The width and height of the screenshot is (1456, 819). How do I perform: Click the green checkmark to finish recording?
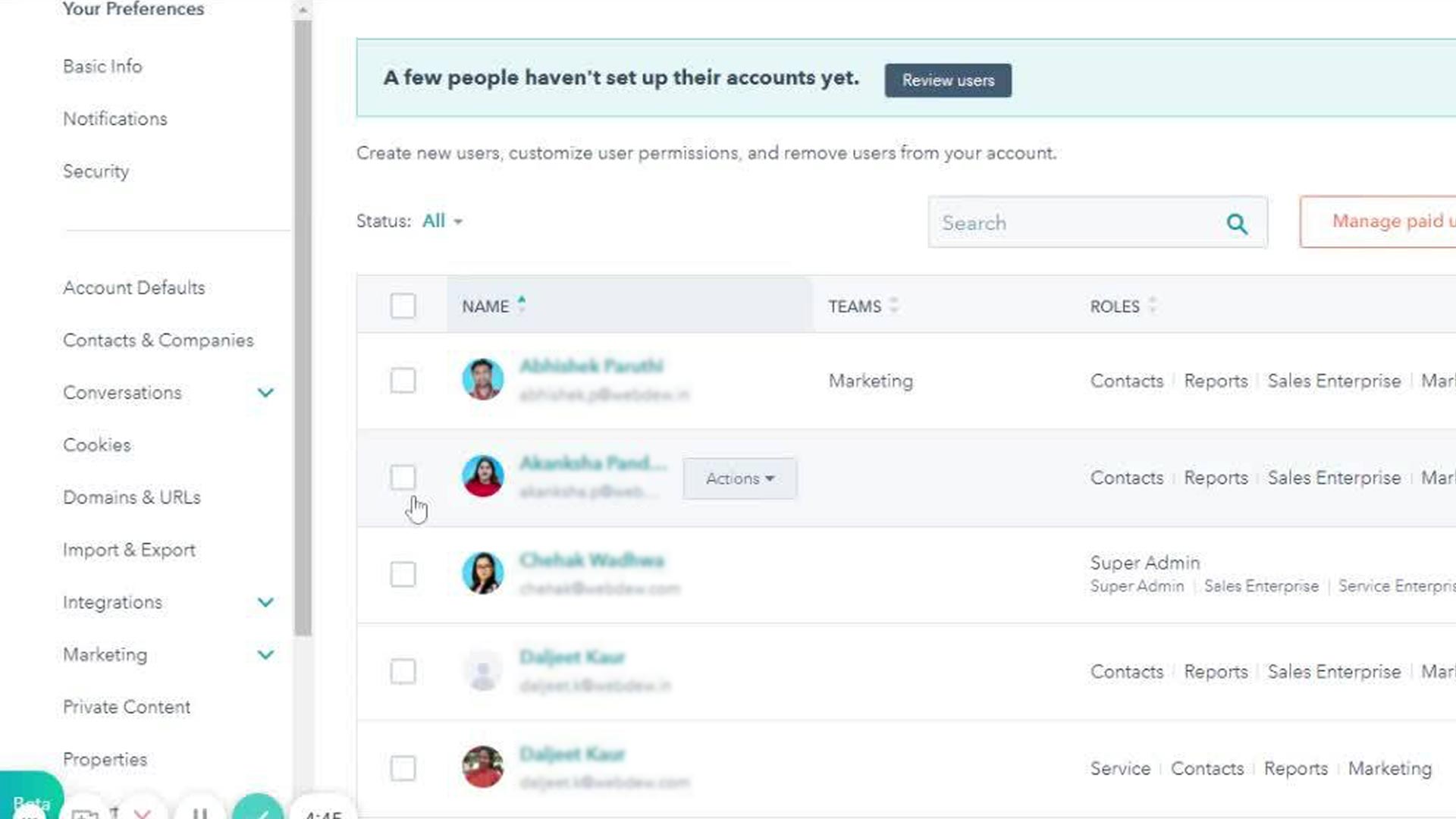click(x=260, y=811)
